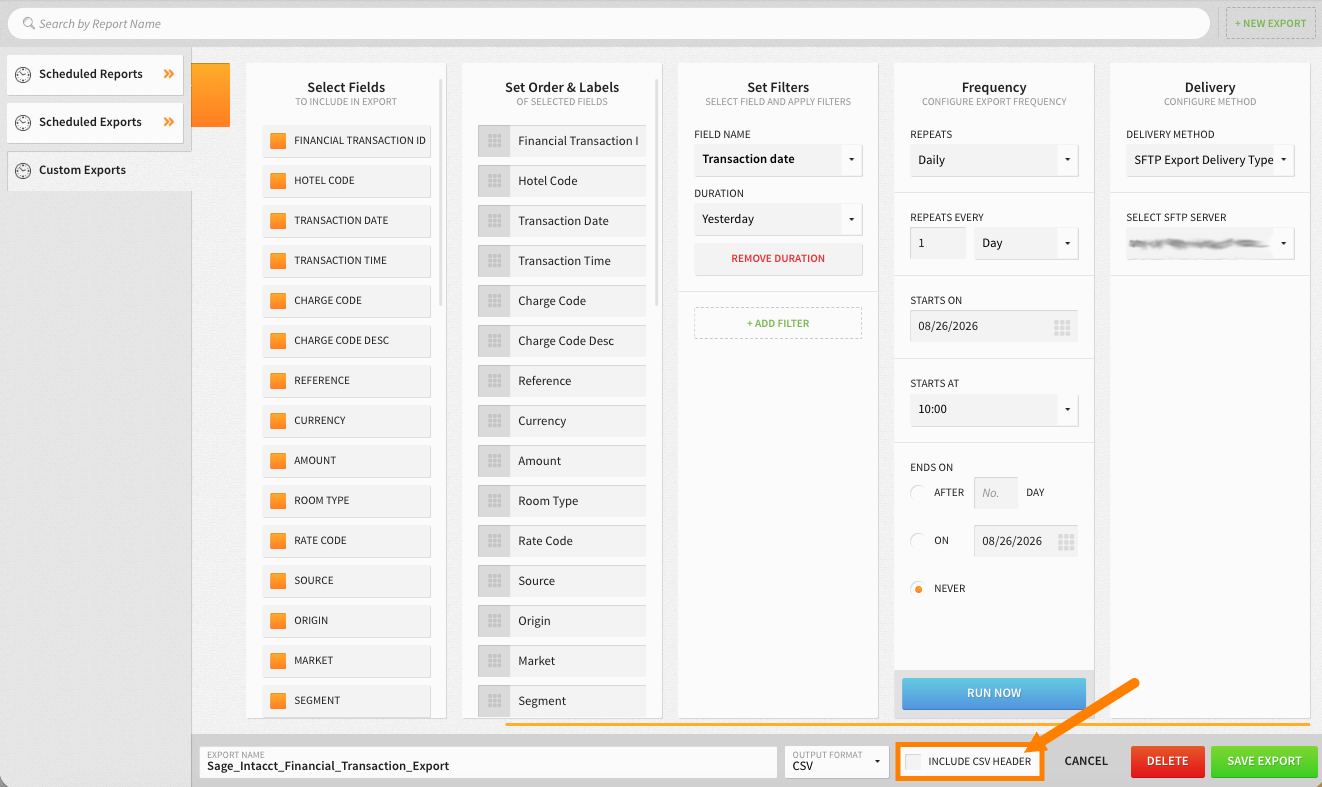The image size is (1322, 787).
Task: Toggle the ROOM TYPE field checkbox
Action: [x=278, y=501]
